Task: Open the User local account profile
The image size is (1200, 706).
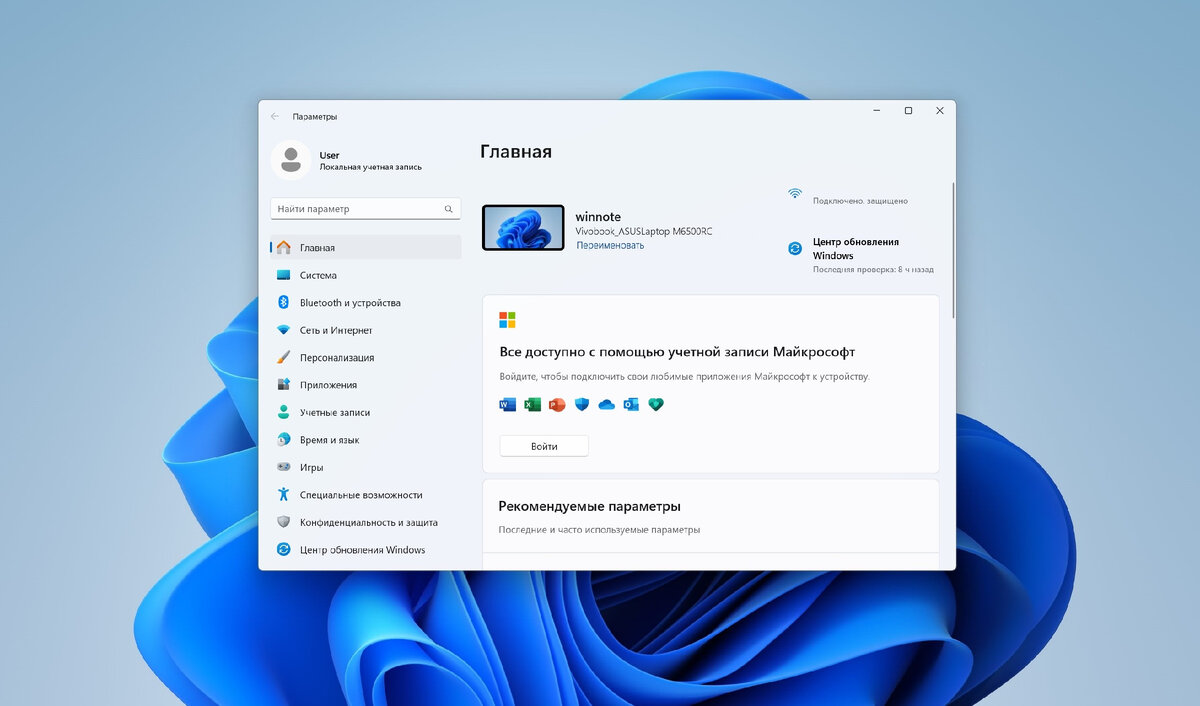Action: 347,160
